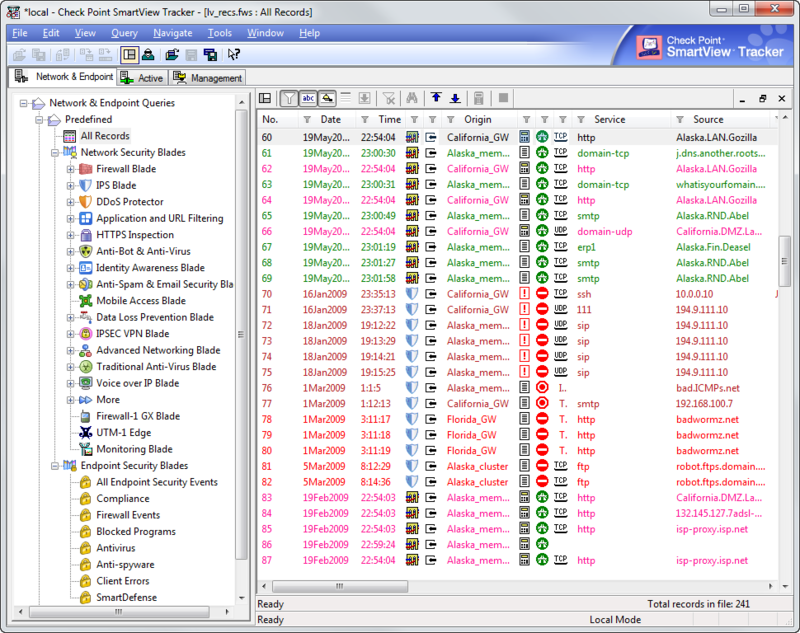Open the Blocked Programs endpoint query

tap(136, 531)
